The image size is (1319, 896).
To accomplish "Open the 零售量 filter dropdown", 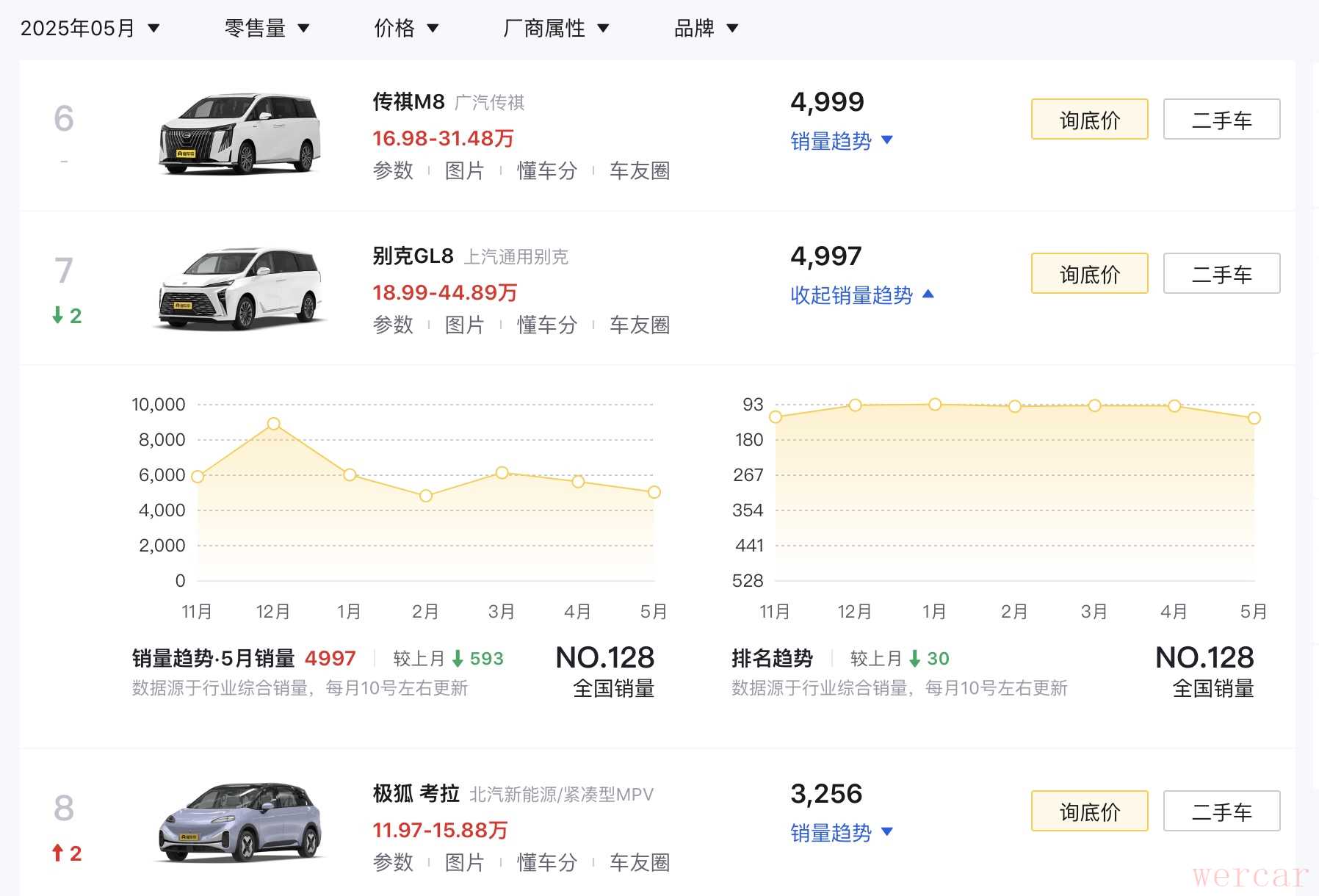I will [267, 29].
